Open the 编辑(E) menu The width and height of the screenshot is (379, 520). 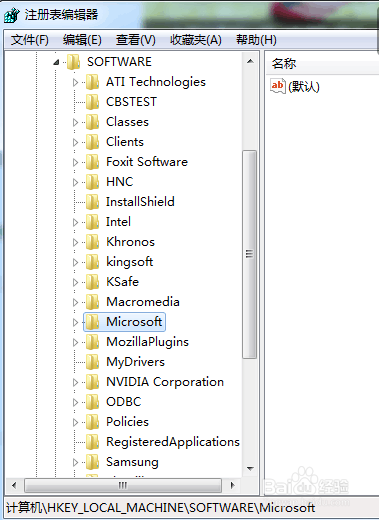pyautogui.click(x=82, y=40)
